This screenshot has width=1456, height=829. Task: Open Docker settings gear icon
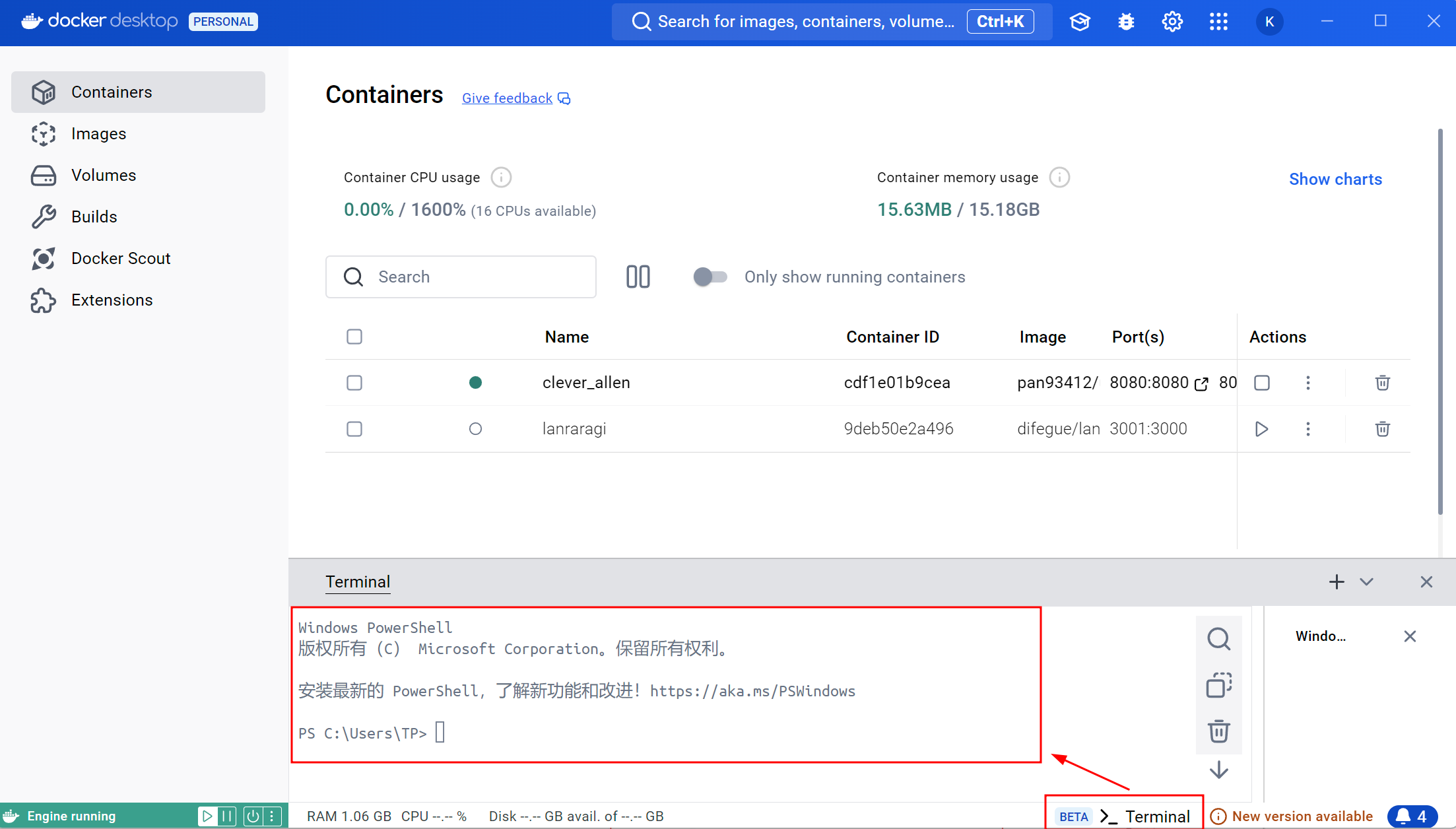point(1172,22)
